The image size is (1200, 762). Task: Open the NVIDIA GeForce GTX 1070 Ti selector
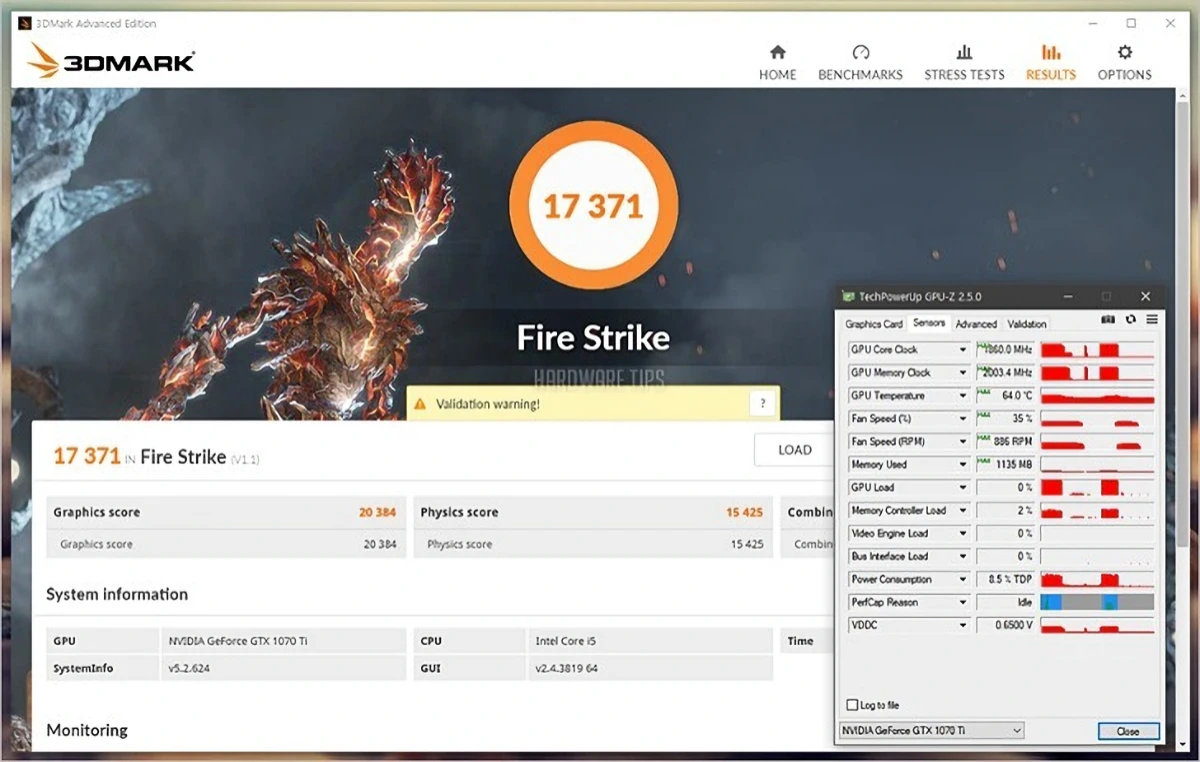[932, 731]
